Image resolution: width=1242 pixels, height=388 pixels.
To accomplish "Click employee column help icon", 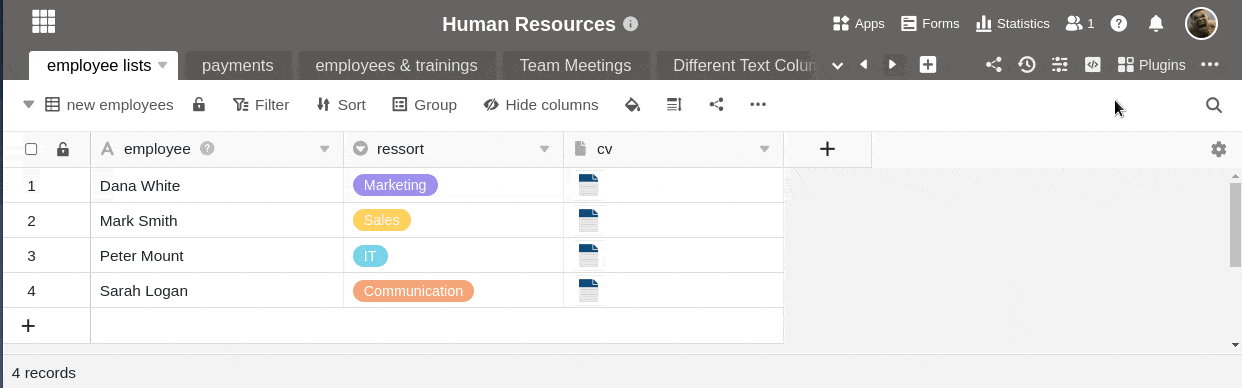I will coord(207,148).
